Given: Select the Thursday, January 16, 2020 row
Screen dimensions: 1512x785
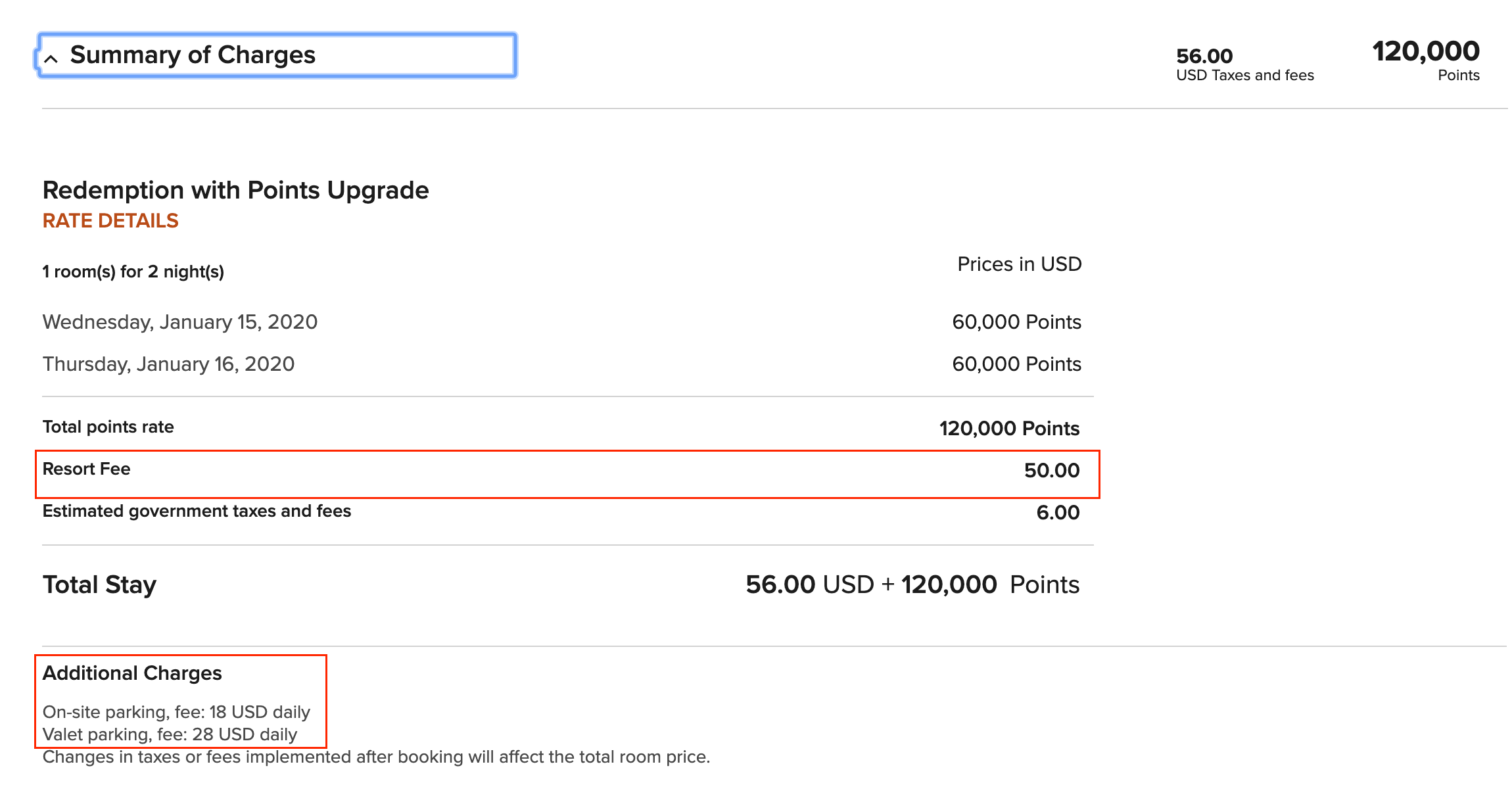Looking at the screenshot, I should pos(168,364).
